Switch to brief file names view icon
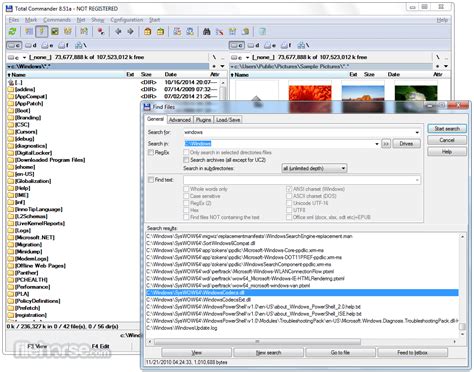 click(x=29, y=32)
